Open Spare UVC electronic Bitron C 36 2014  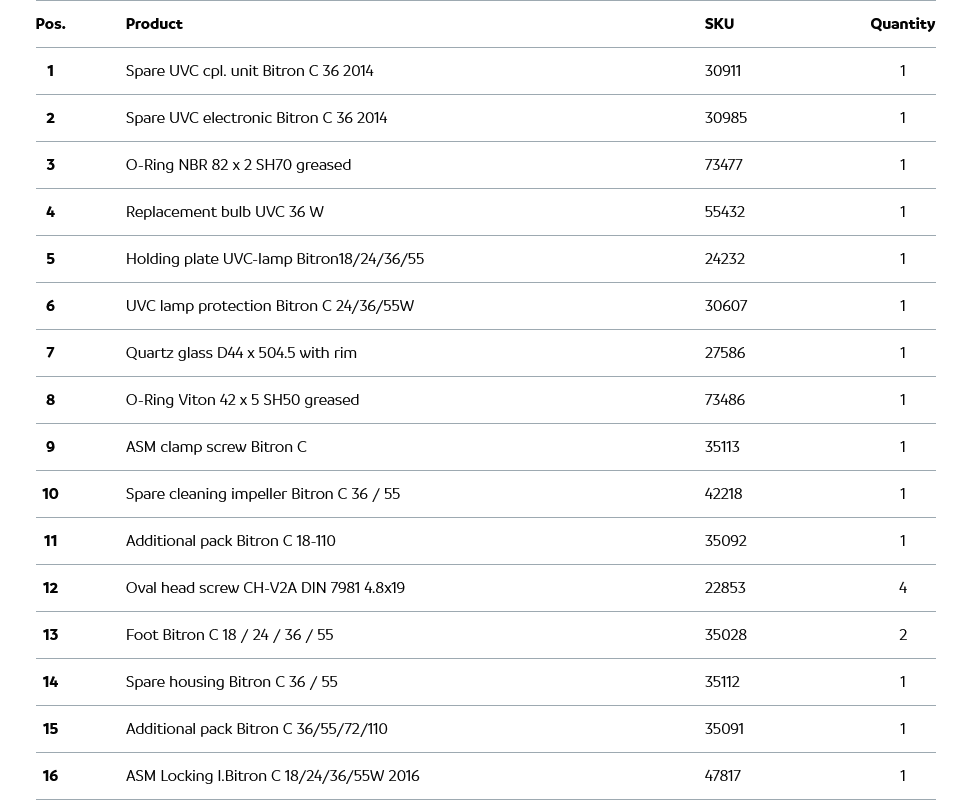(x=256, y=118)
